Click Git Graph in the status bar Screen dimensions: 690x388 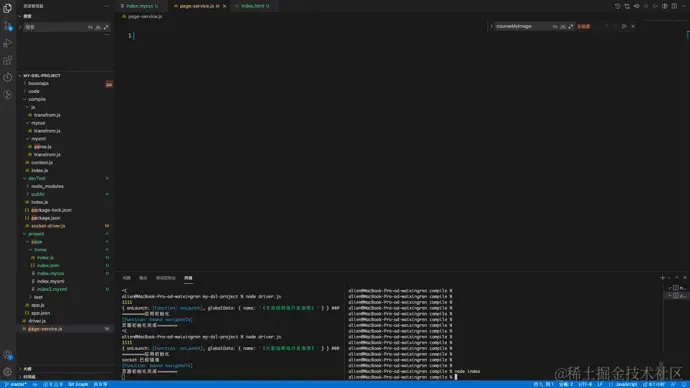point(78,384)
